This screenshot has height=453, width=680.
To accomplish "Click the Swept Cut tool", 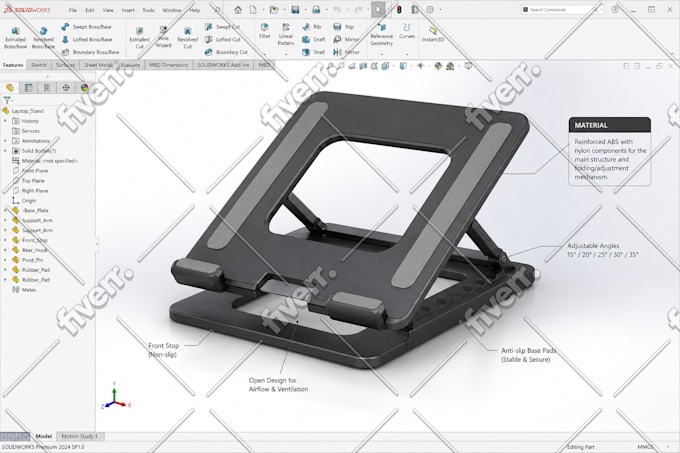I will point(222,27).
